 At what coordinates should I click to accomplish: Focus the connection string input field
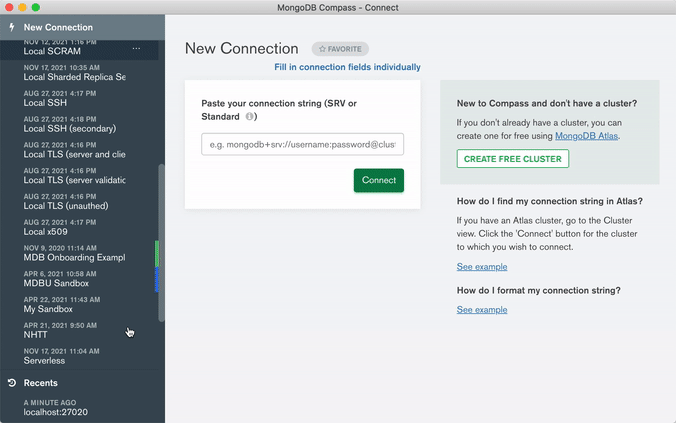(303, 144)
